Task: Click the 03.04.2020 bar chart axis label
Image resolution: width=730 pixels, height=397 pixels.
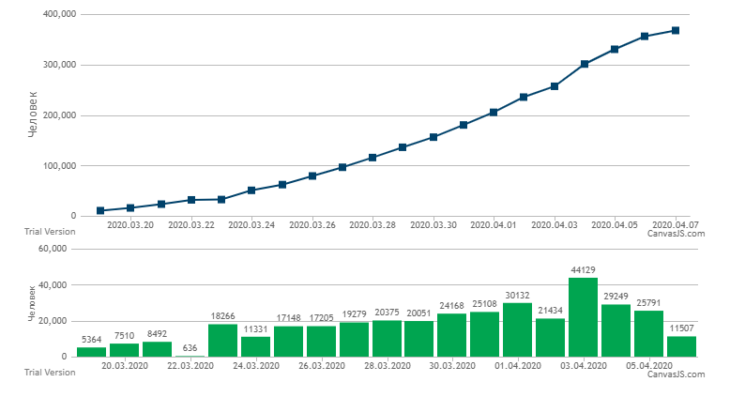Action: [x=583, y=366]
